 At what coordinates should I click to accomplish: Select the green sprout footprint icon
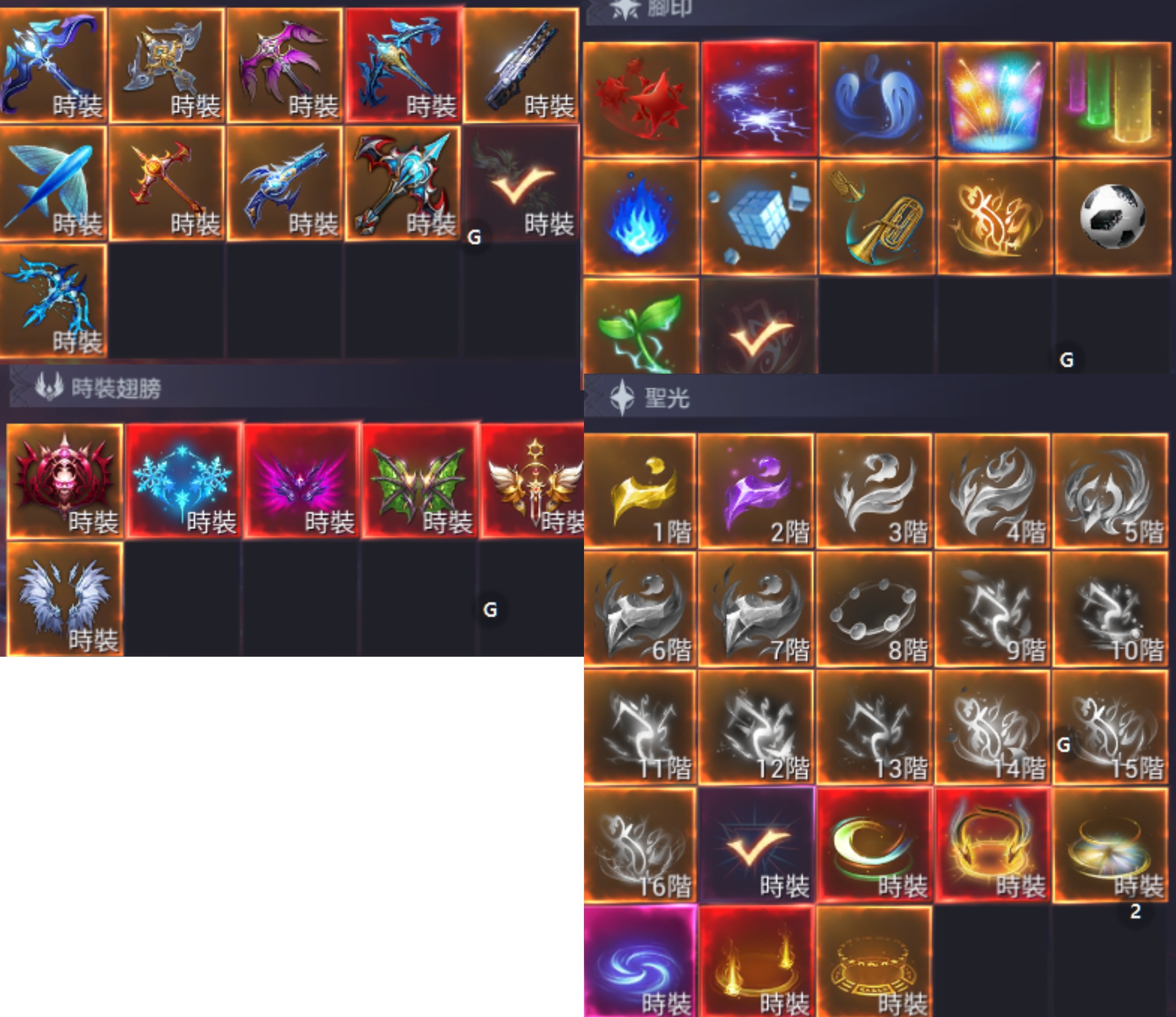click(x=641, y=326)
